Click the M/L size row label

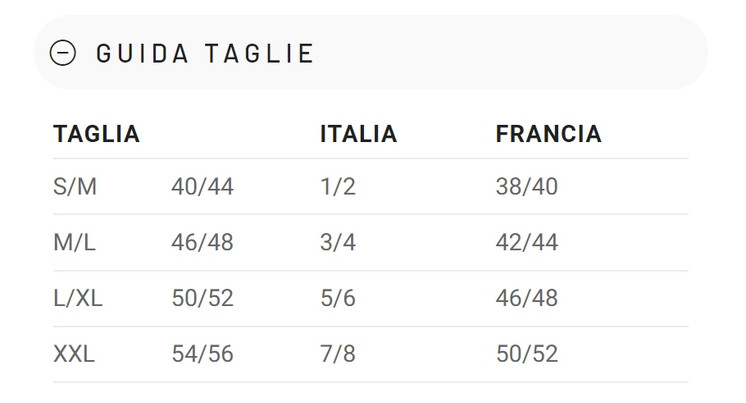[x=75, y=243]
